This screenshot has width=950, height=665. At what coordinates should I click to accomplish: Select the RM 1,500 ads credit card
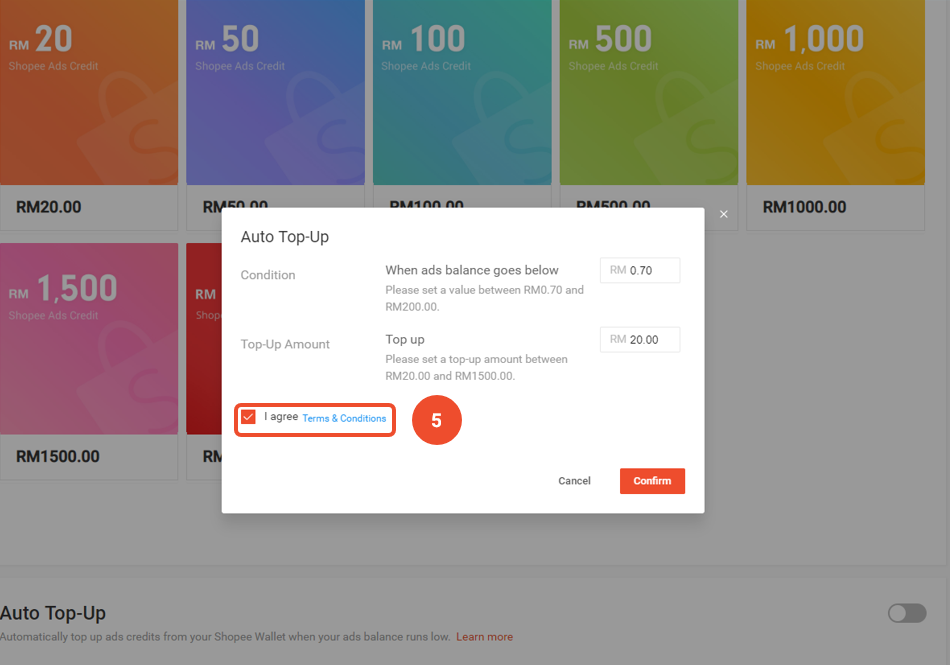89,338
